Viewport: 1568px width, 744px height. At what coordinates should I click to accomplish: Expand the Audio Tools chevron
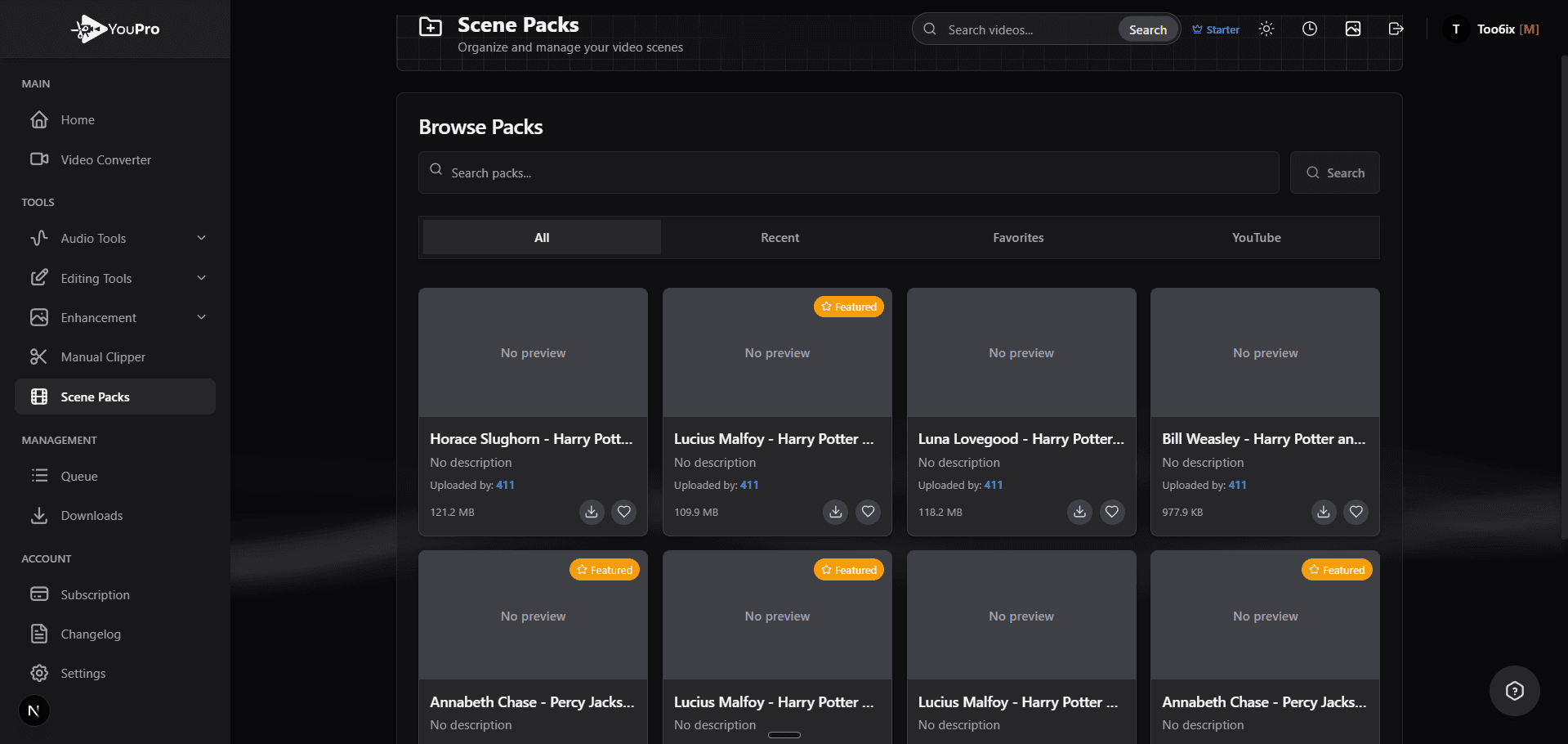201,238
